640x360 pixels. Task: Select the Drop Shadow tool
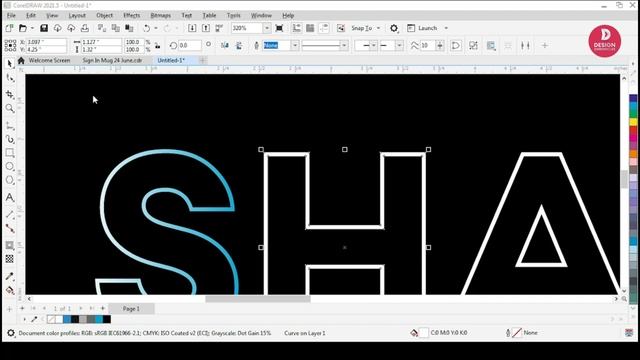click(10, 245)
